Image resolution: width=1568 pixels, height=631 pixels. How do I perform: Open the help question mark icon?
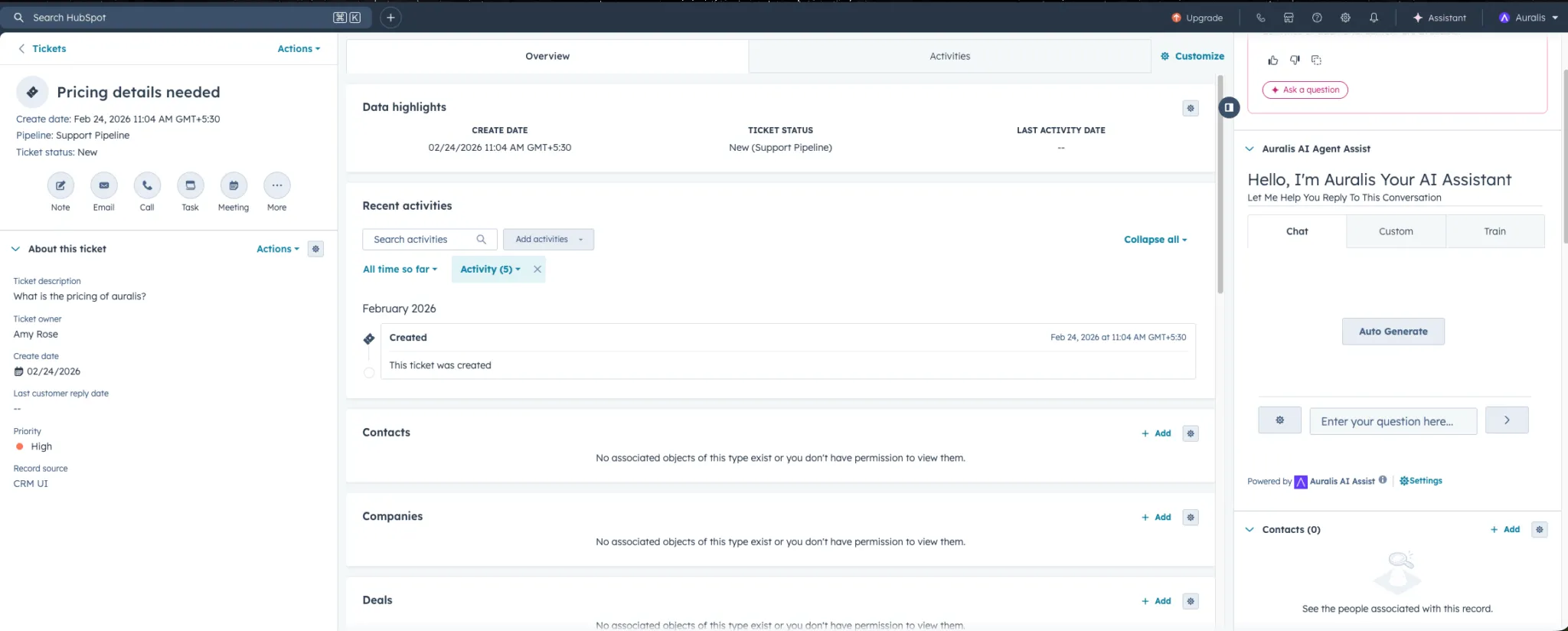point(1317,18)
